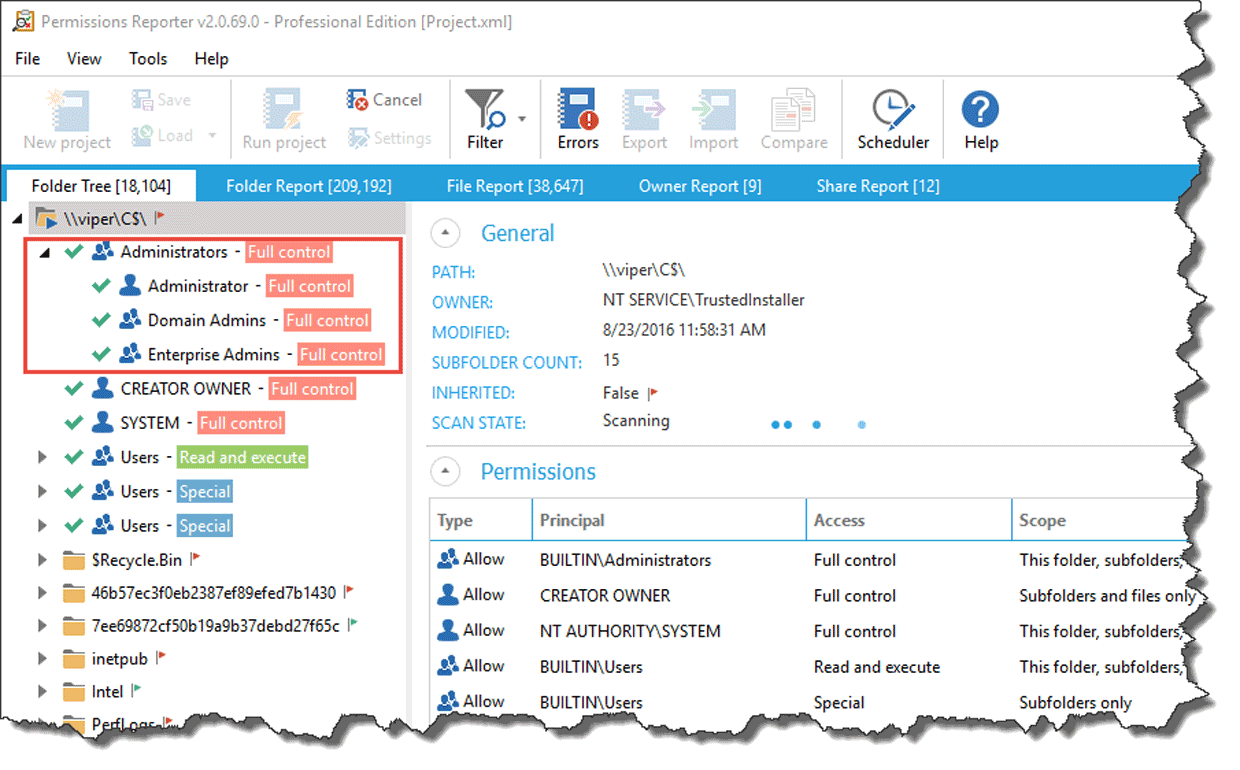This screenshot has width=1240, height=770.
Task: Open the Errors report icon
Action: coord(577,109)
